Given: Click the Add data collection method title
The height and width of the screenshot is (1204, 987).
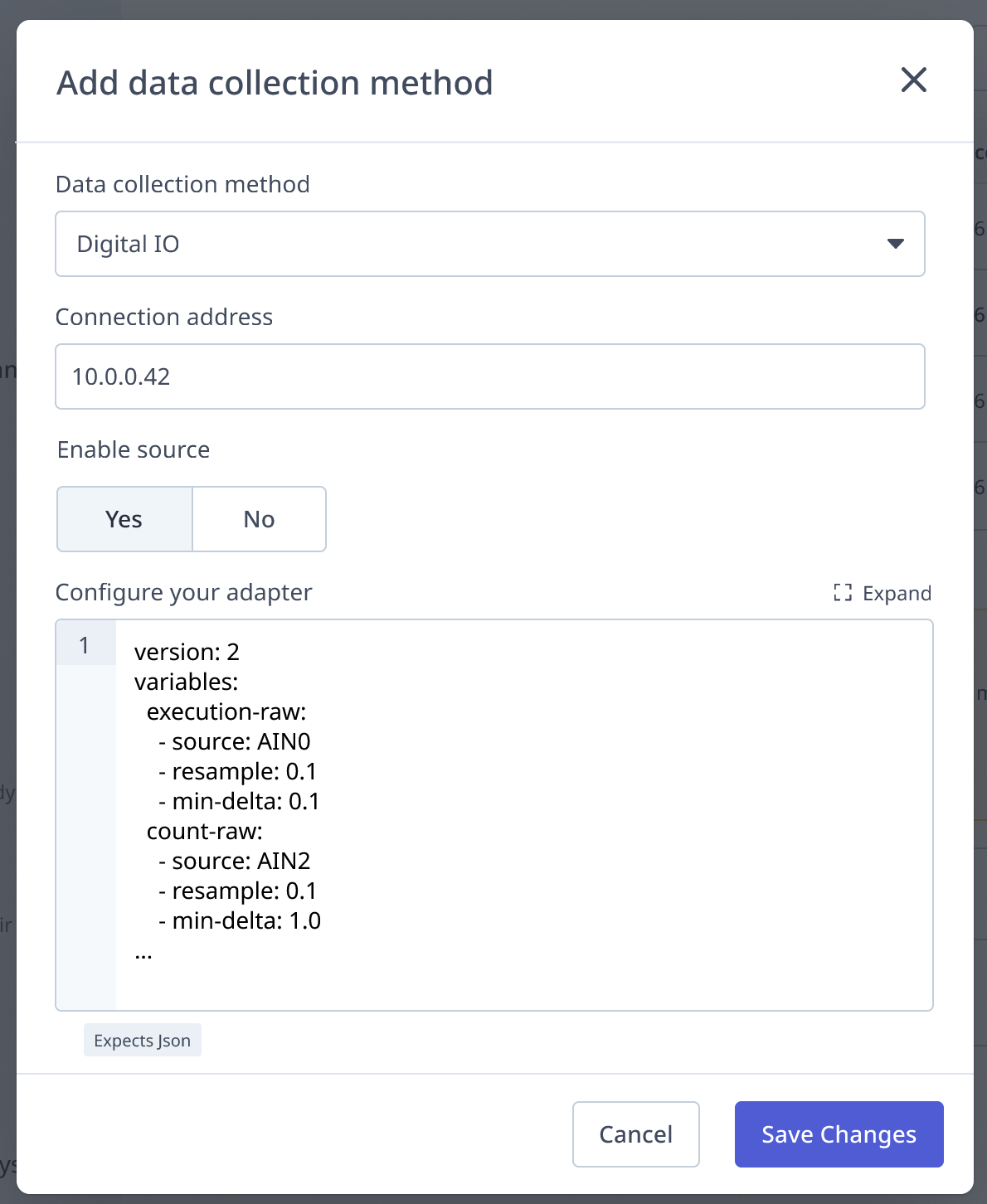Looking at the screenshot, I should [x=274, y=82].
